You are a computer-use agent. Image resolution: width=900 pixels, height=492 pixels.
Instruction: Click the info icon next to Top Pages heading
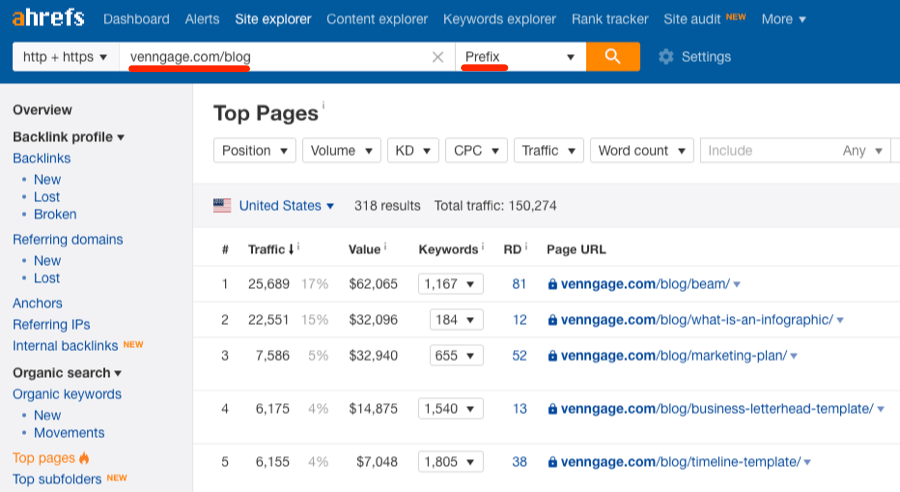(x=323, y=105)
